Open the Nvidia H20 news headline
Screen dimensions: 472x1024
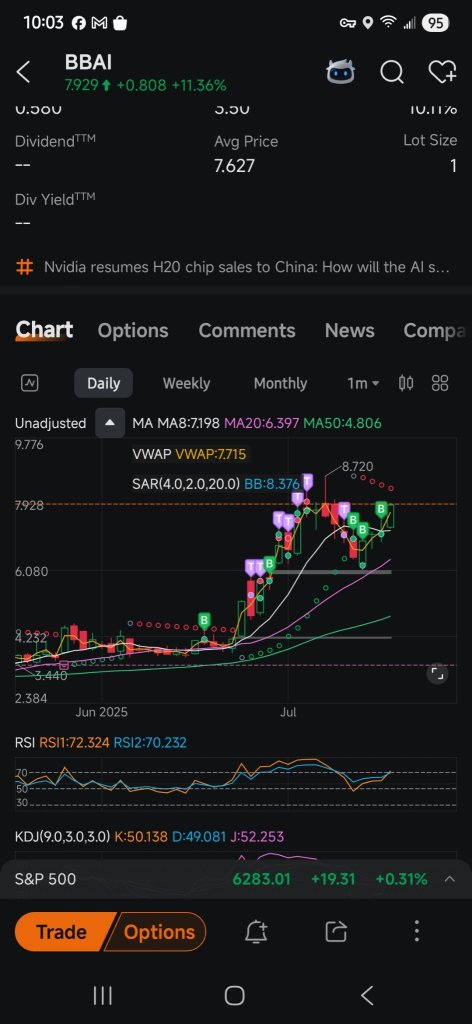(246, 267)
